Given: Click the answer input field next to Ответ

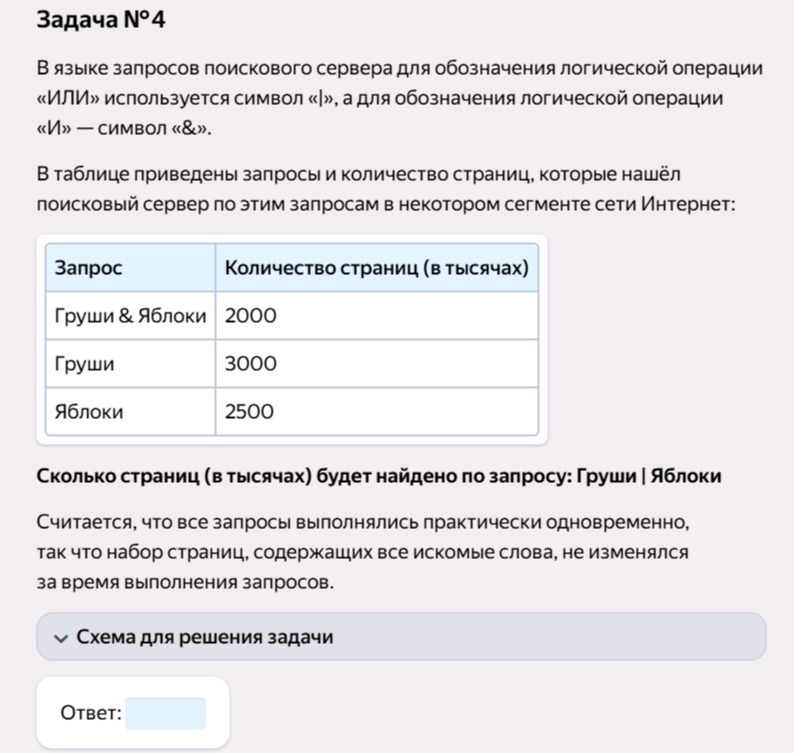Looking at the screenshot, I should tap(166, 713).
